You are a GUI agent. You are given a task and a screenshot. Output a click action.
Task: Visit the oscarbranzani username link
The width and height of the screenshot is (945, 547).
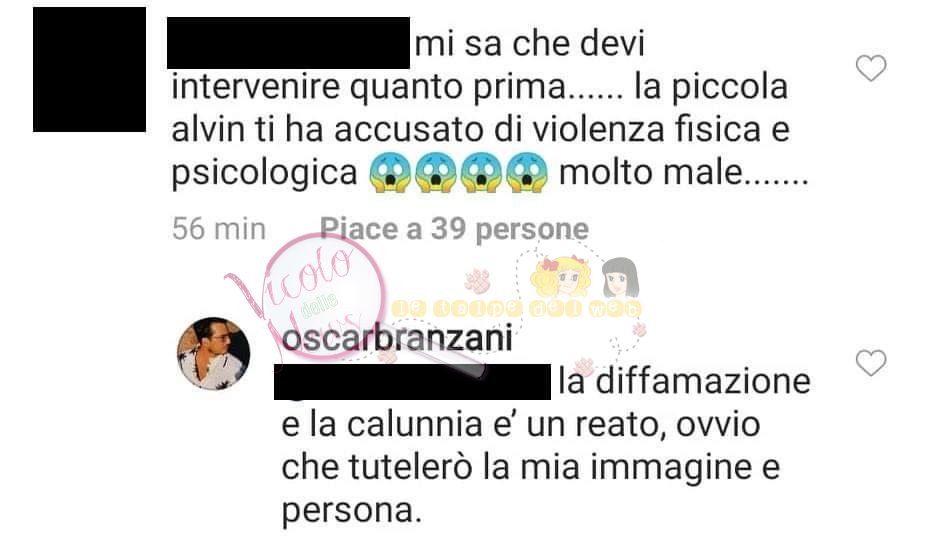pyautogui.click(x=397, y=337)
